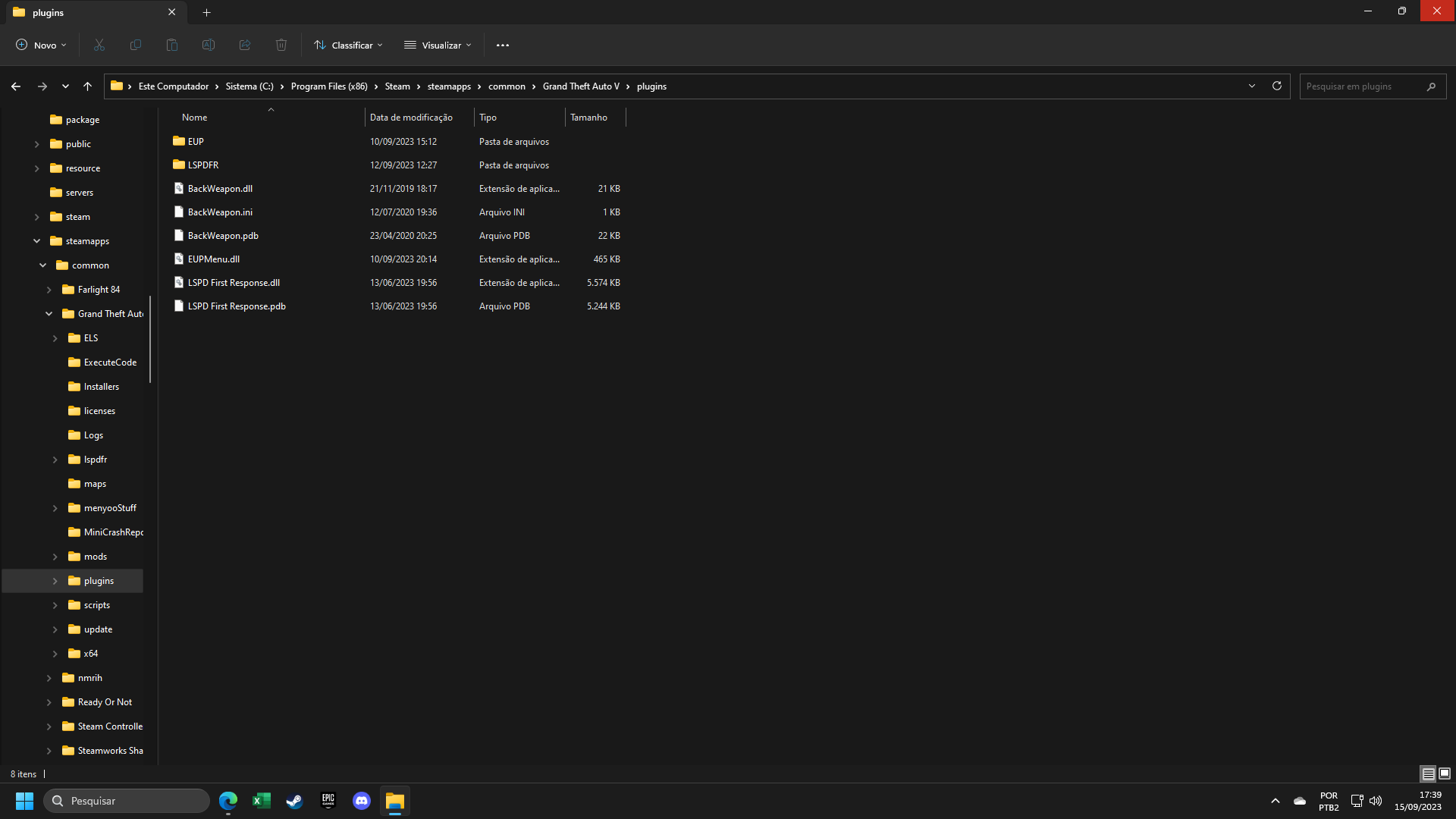Click the Cut scissors icon in toolbar
The image size is (1456, 819).
tap(99, 45)
